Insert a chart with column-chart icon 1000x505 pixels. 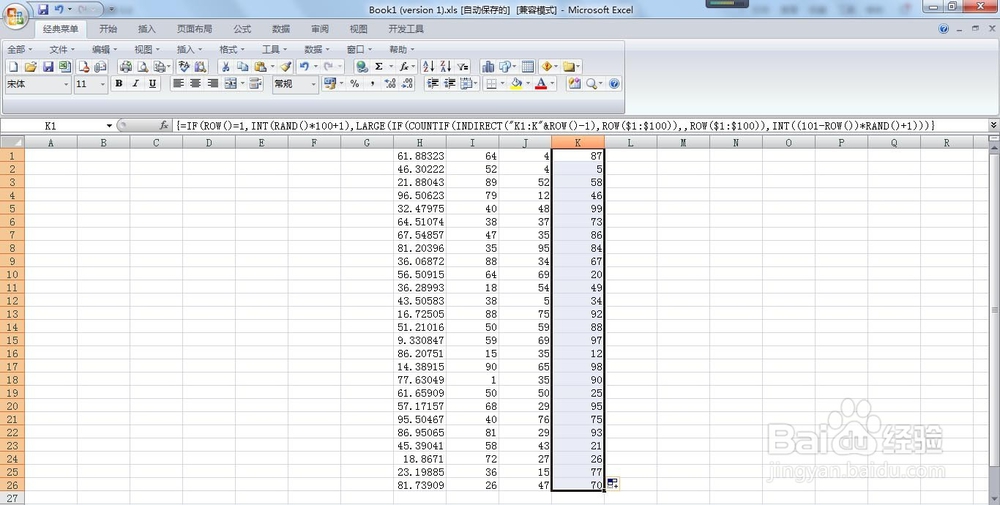tap(488, 66)
